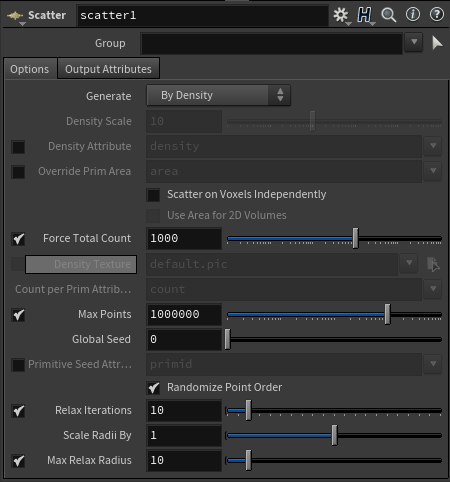Image resolution: width=450 pixels, height=482 pixels.
Task: Open the help question mark icon
Action: [436, 15]
